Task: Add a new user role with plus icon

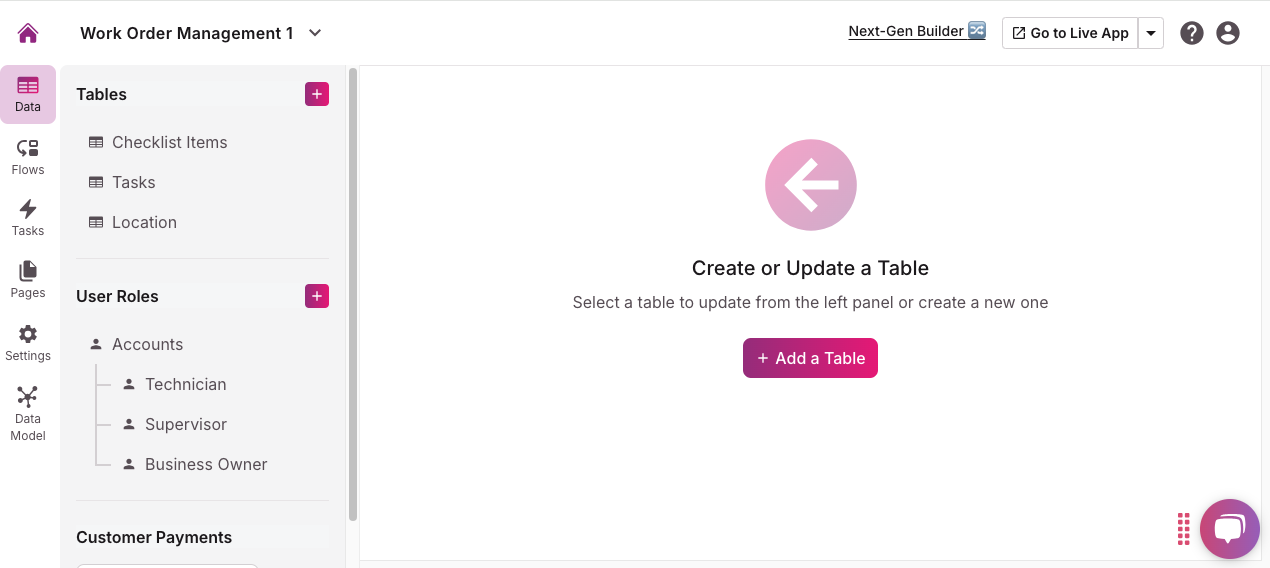Action: 317,296
